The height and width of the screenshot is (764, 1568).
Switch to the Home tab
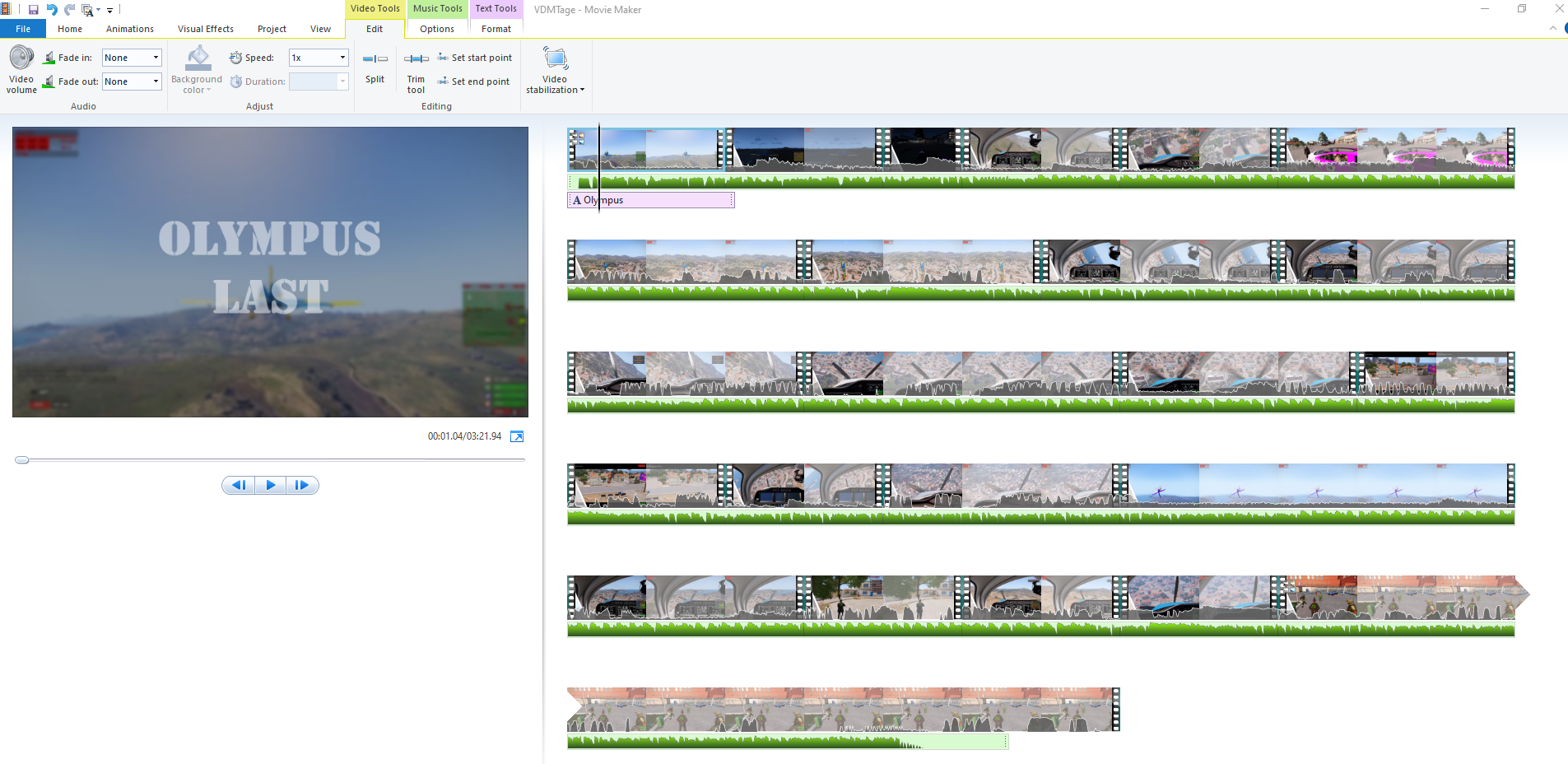click(x=70, y=29)
